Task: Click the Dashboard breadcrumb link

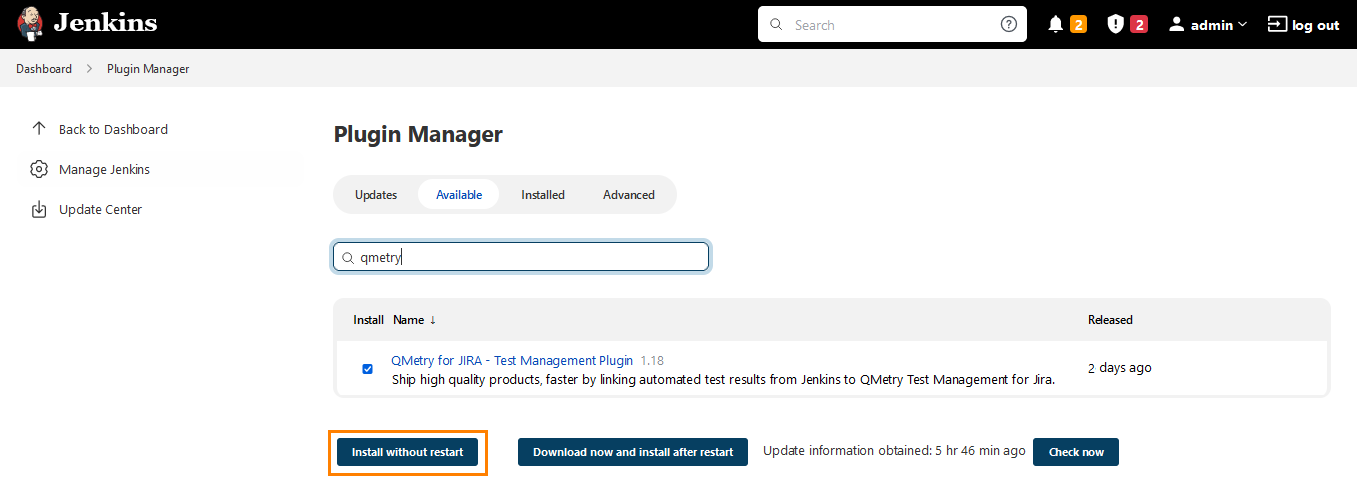Action: (44, 69)
